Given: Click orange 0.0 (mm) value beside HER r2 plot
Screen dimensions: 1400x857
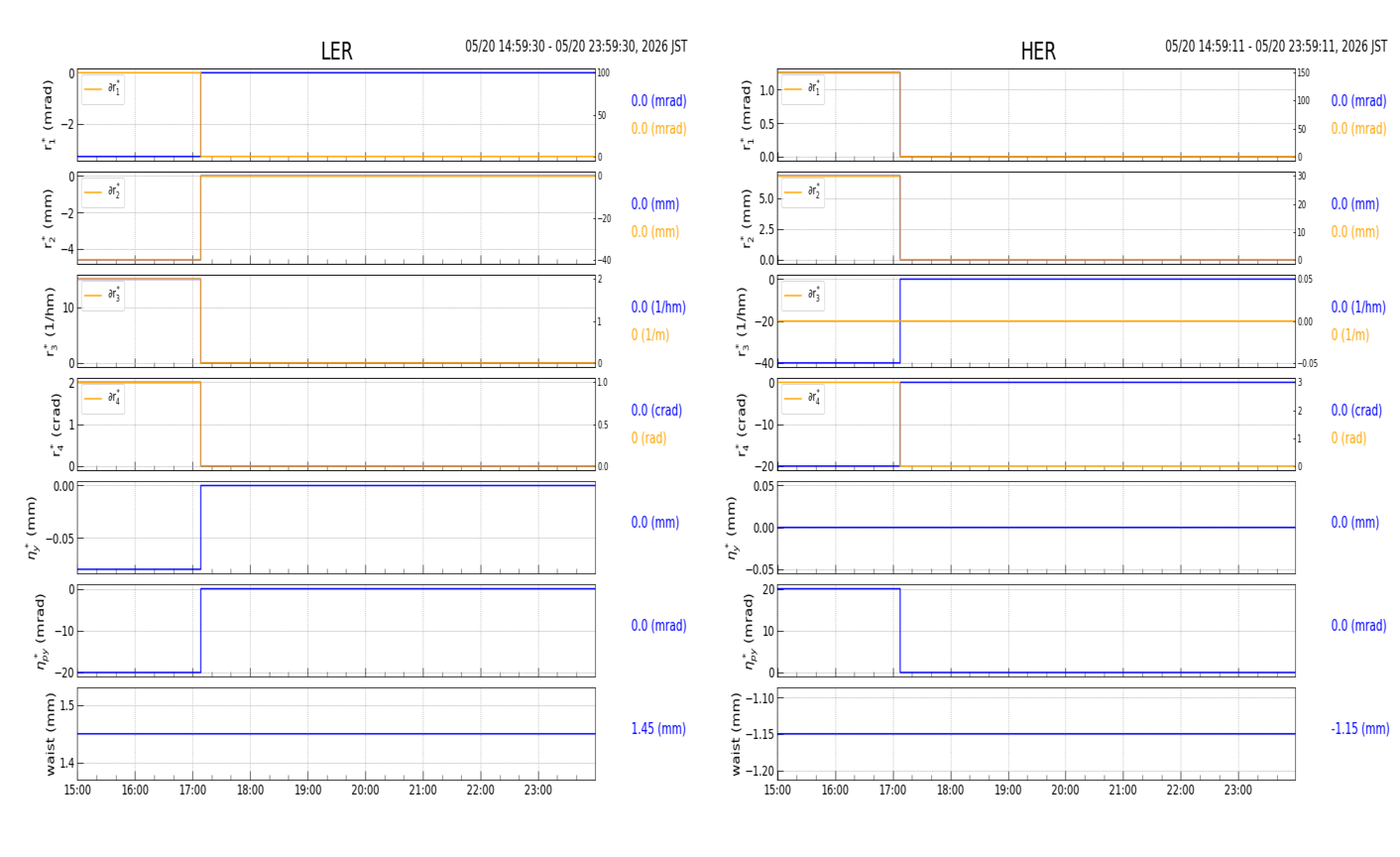Looking at the screenshot, I should (x=1355, y=232).
